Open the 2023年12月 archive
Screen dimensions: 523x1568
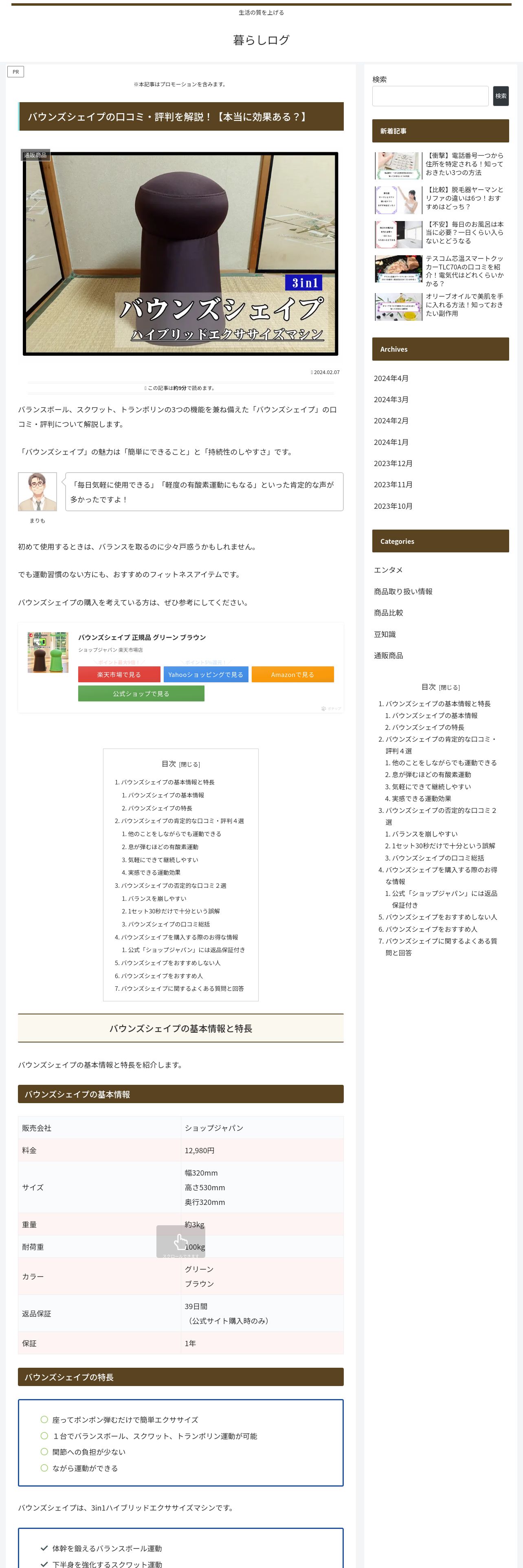(x=393, y=464)
